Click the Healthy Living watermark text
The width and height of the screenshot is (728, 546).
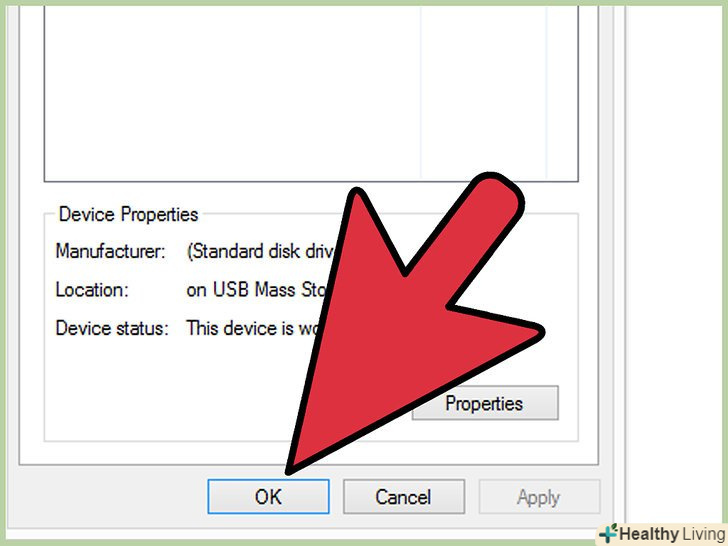(x=673, y=534)
